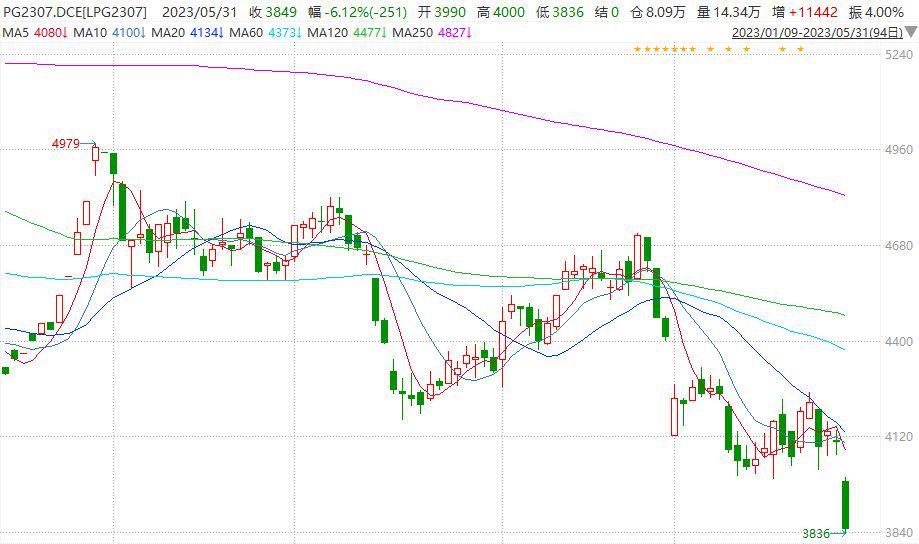Click the closing price 收 3849
This screenshot has width=919, height=544.
(x=273, y=12)
